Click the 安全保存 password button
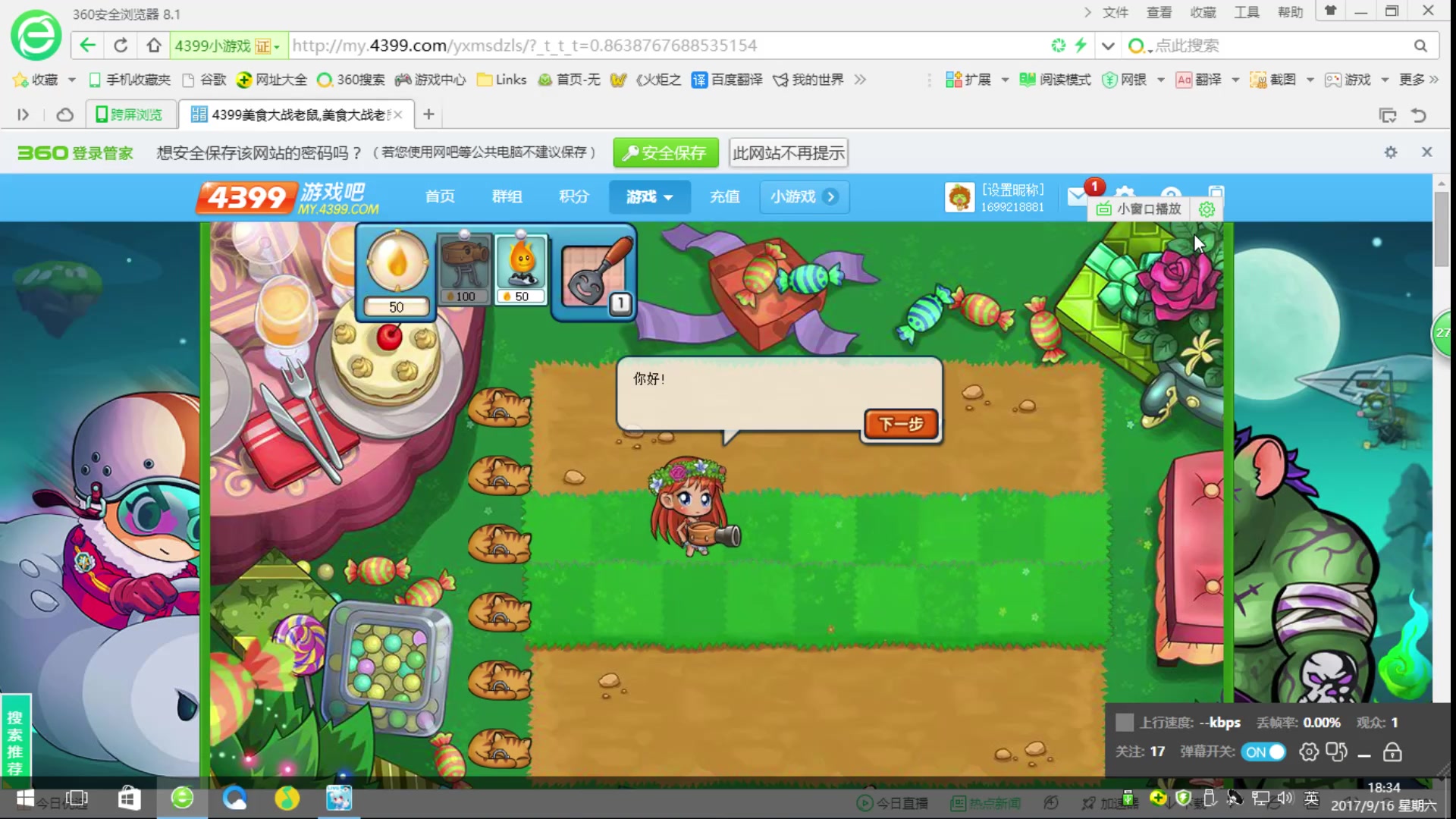Viewport: 1456px width, 819px height. pos(664,153)
